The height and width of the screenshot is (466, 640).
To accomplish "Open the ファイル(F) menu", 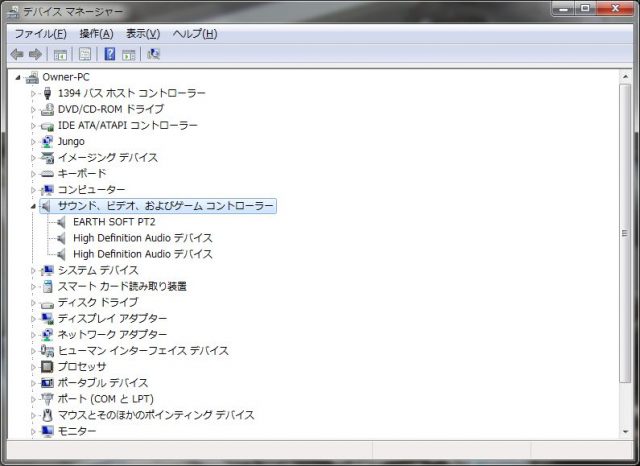I will pyautogui.click(x=40, y=34).
